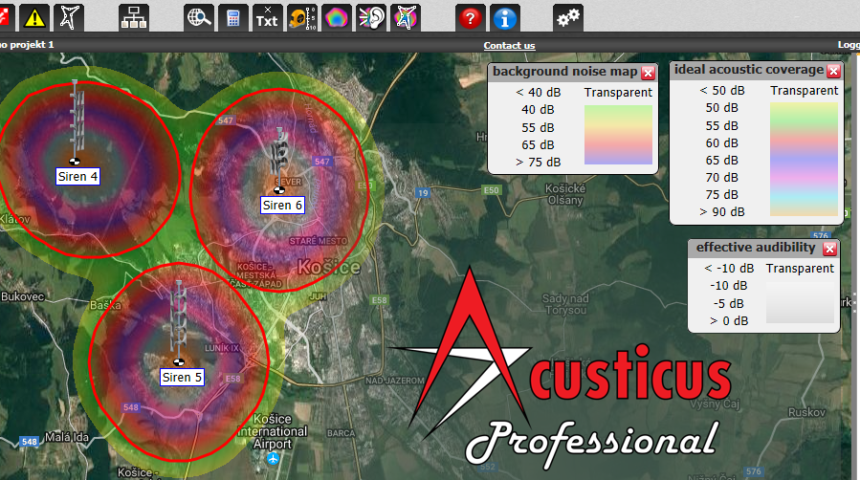860x480 pixels.
Task: Click '< 50 dB' in acoustic coverage legend
Action: pos(722,91)
